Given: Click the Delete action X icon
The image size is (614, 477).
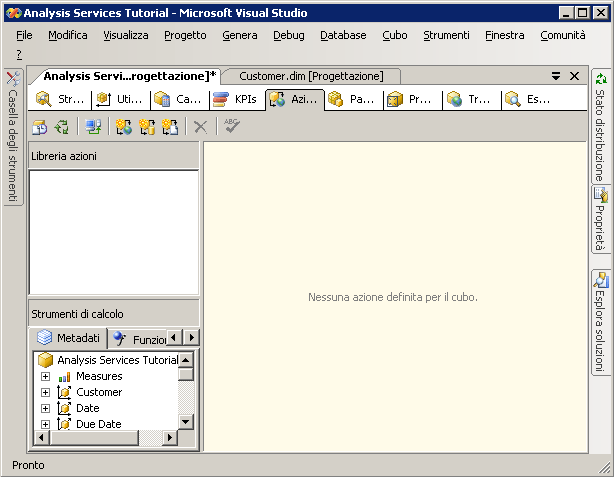Looking at the screenshot, I should [200, 127].
